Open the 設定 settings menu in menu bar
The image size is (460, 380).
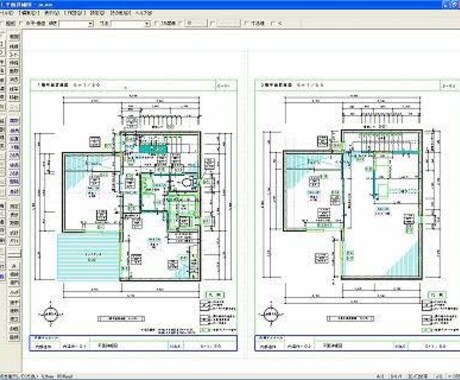coord(98,13)
